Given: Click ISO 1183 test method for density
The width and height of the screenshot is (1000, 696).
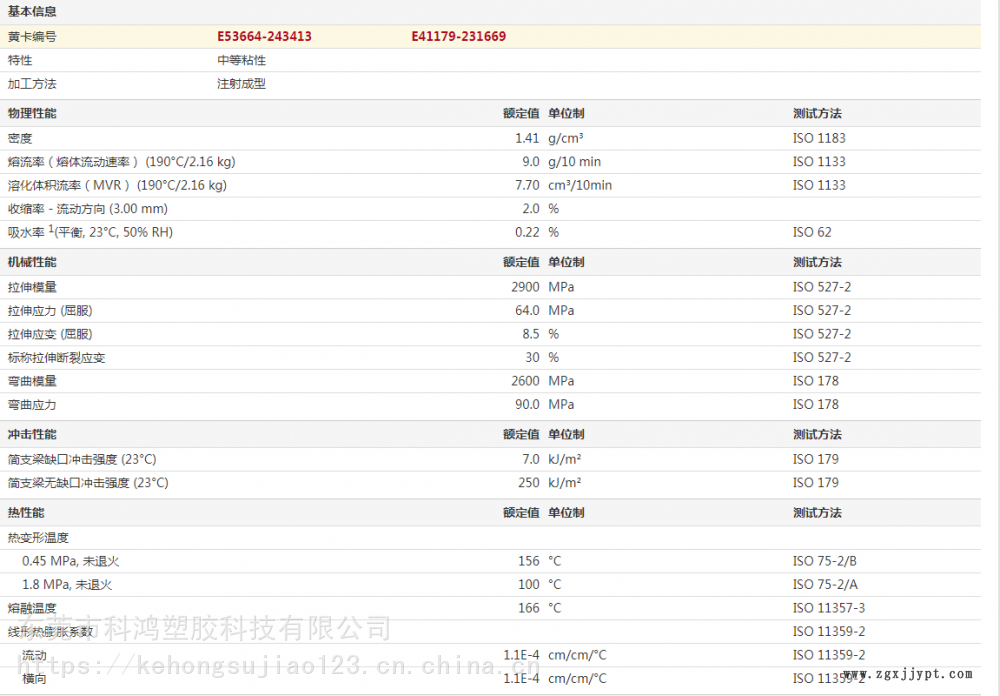Looking at the screenshot, I should point(819,138).
